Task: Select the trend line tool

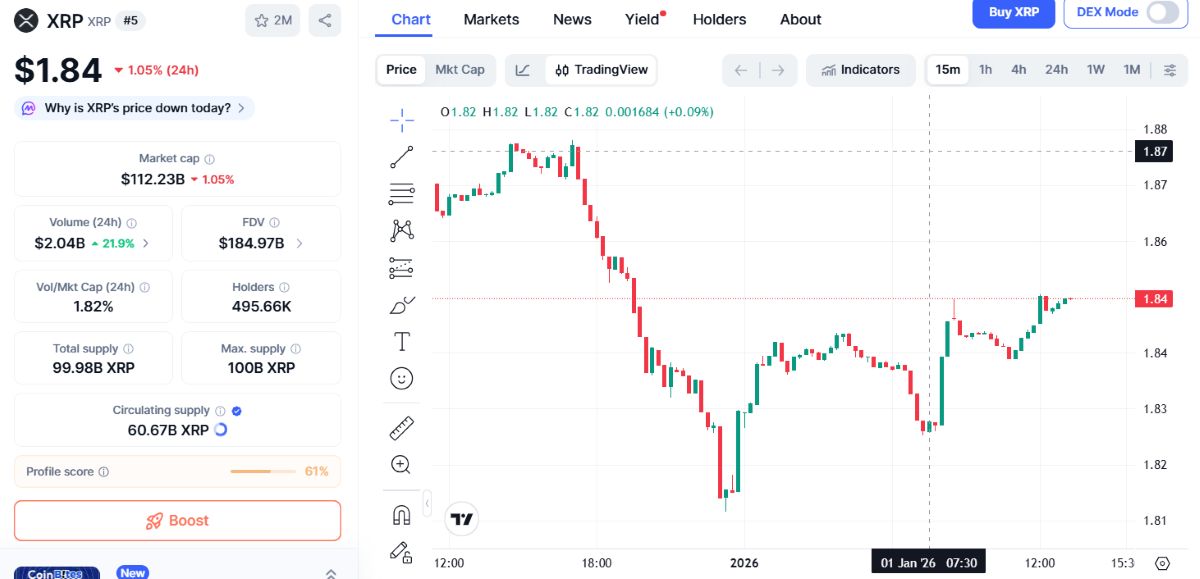Action: point(401,156)
